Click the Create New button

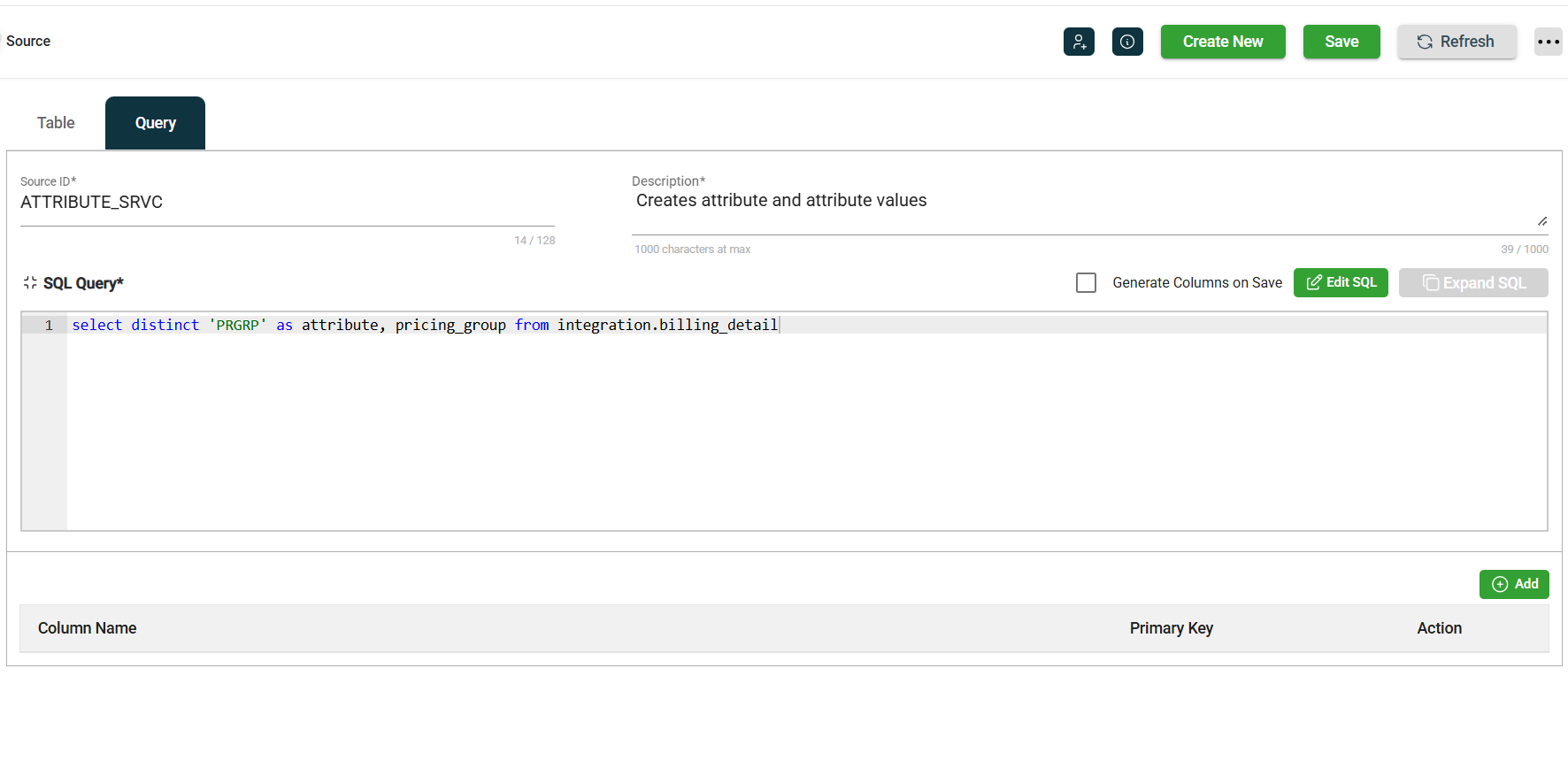[1222, 42]
